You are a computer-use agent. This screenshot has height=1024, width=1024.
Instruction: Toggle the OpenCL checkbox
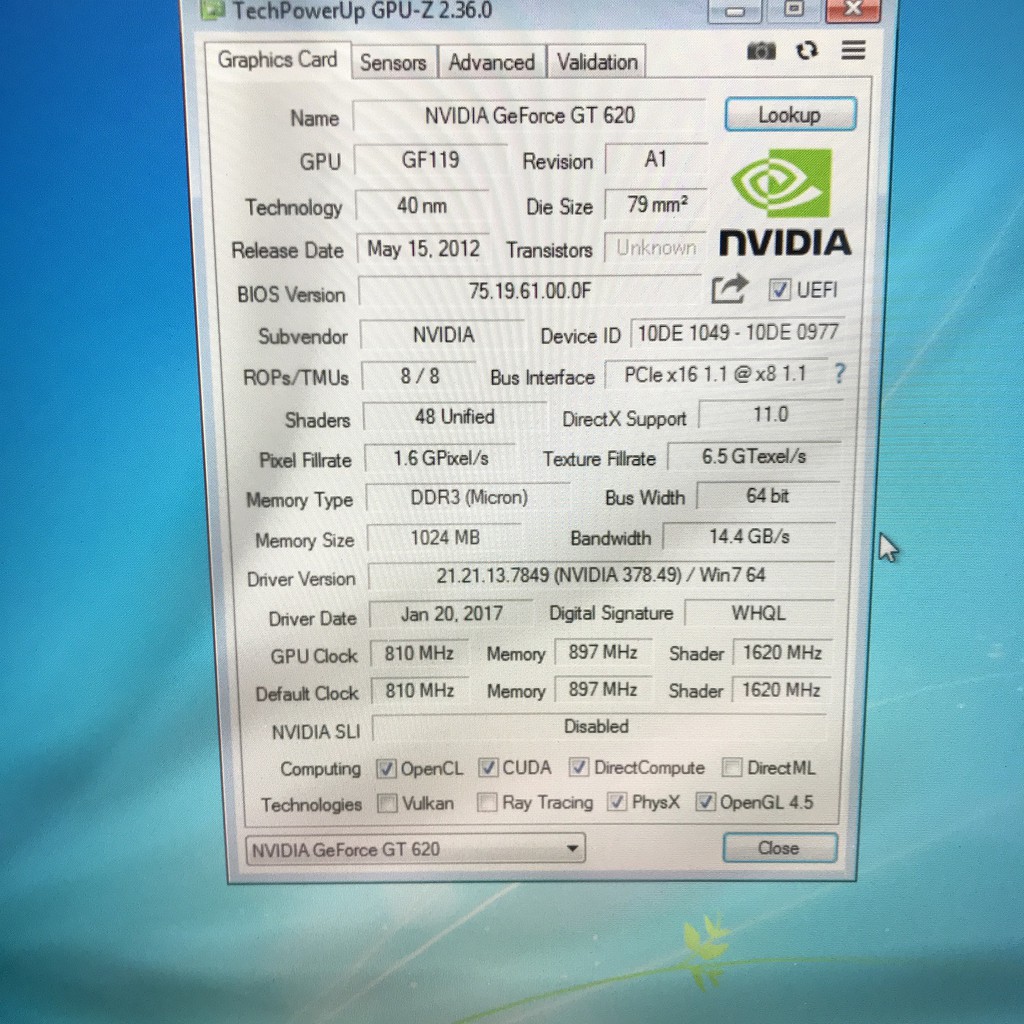[x=386, y=769]
